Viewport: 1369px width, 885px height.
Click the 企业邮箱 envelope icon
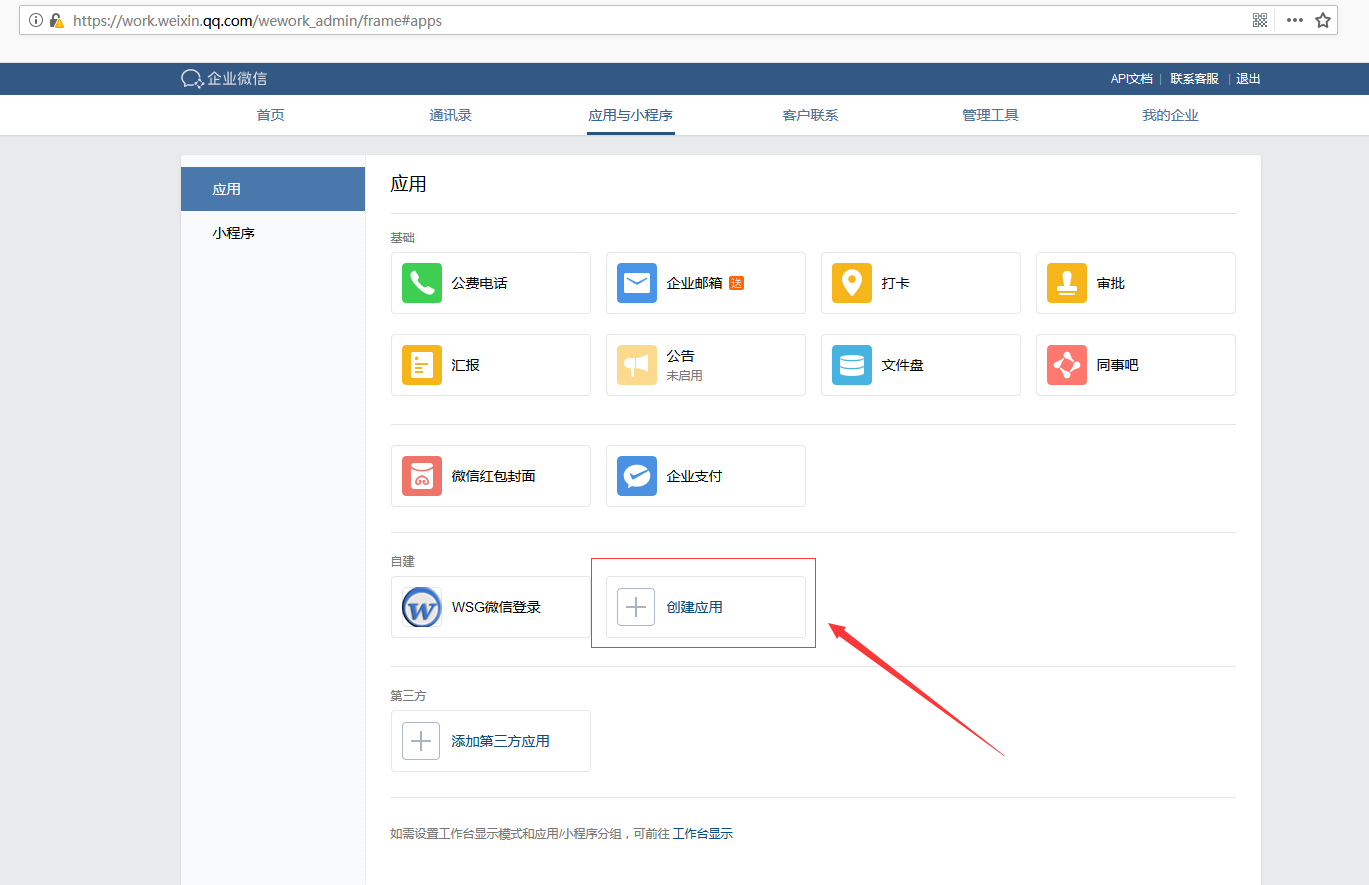pyautogui.click(x=637, y=283)
